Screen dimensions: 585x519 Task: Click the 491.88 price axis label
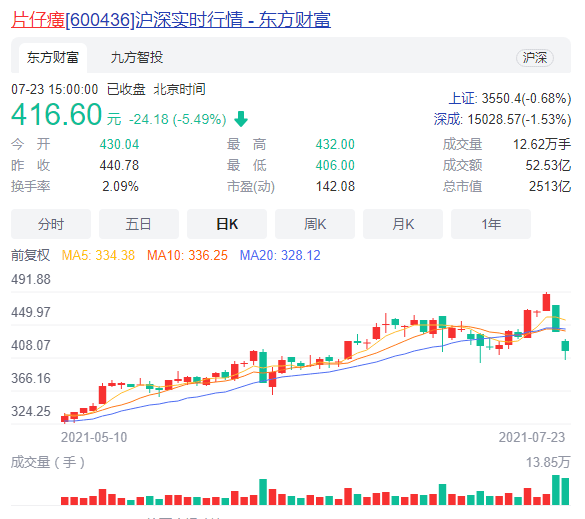tap(31, 279)
